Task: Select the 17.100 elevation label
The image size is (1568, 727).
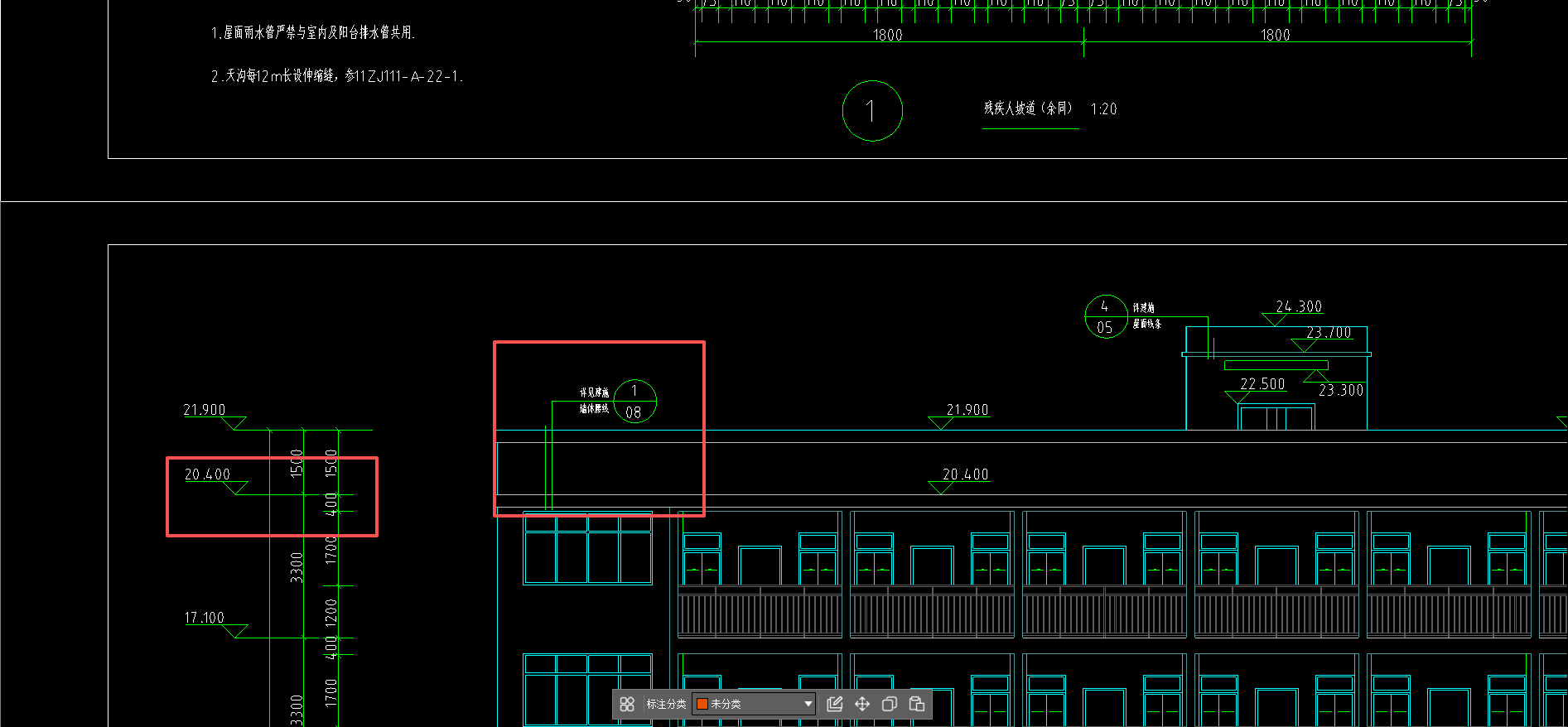Action: click(205, 618)
